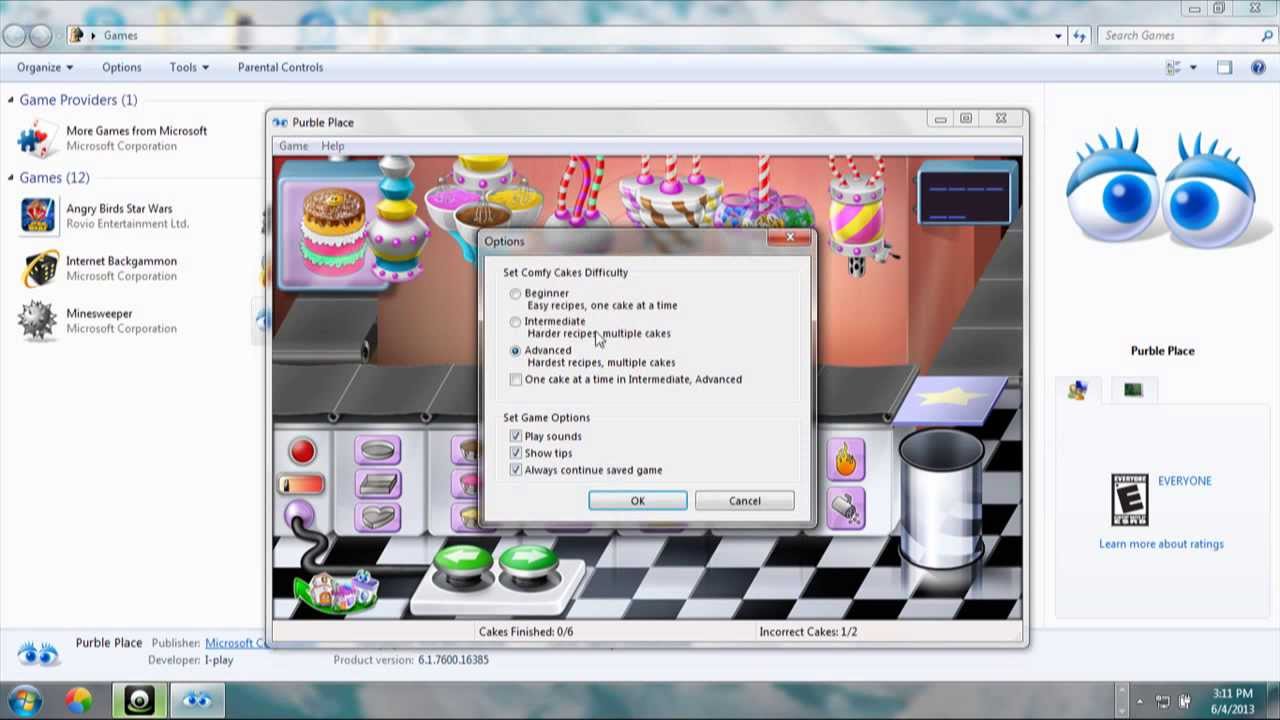Switch to the ratings tab icon in preview pane
The image size is (1280, 720).
(x=1077, y=391)
